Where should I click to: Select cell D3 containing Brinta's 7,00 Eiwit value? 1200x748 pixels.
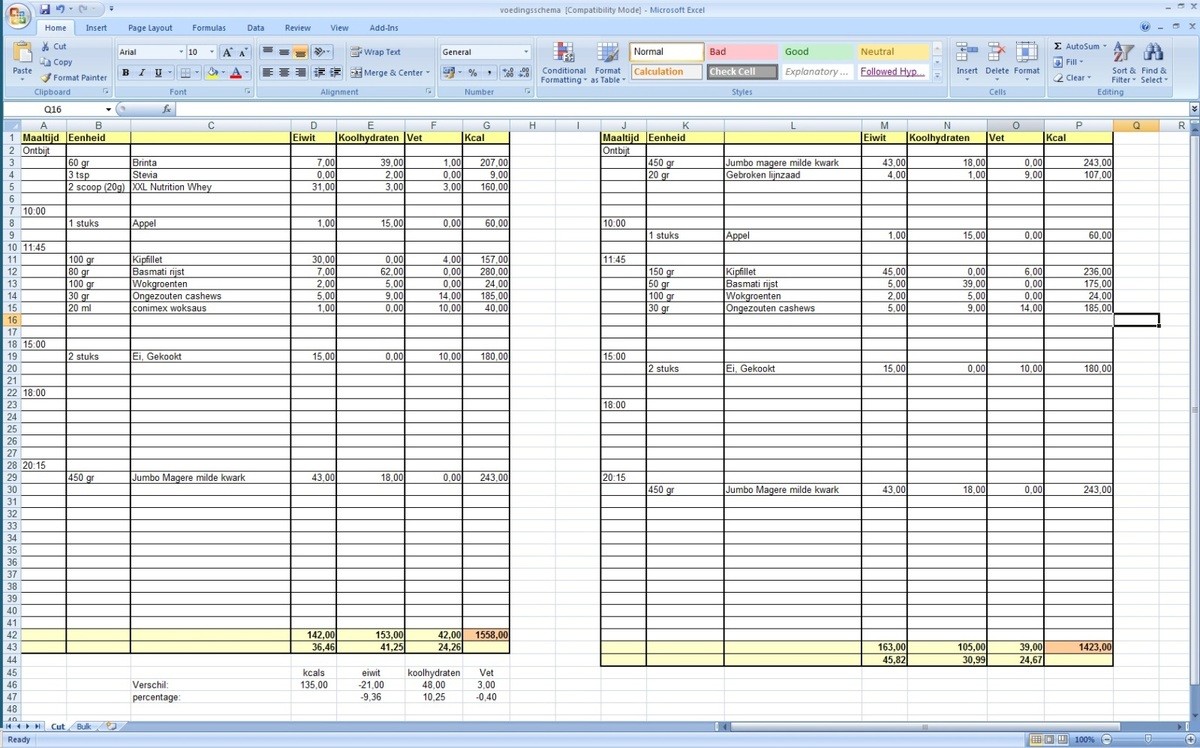tap(313, 162)
